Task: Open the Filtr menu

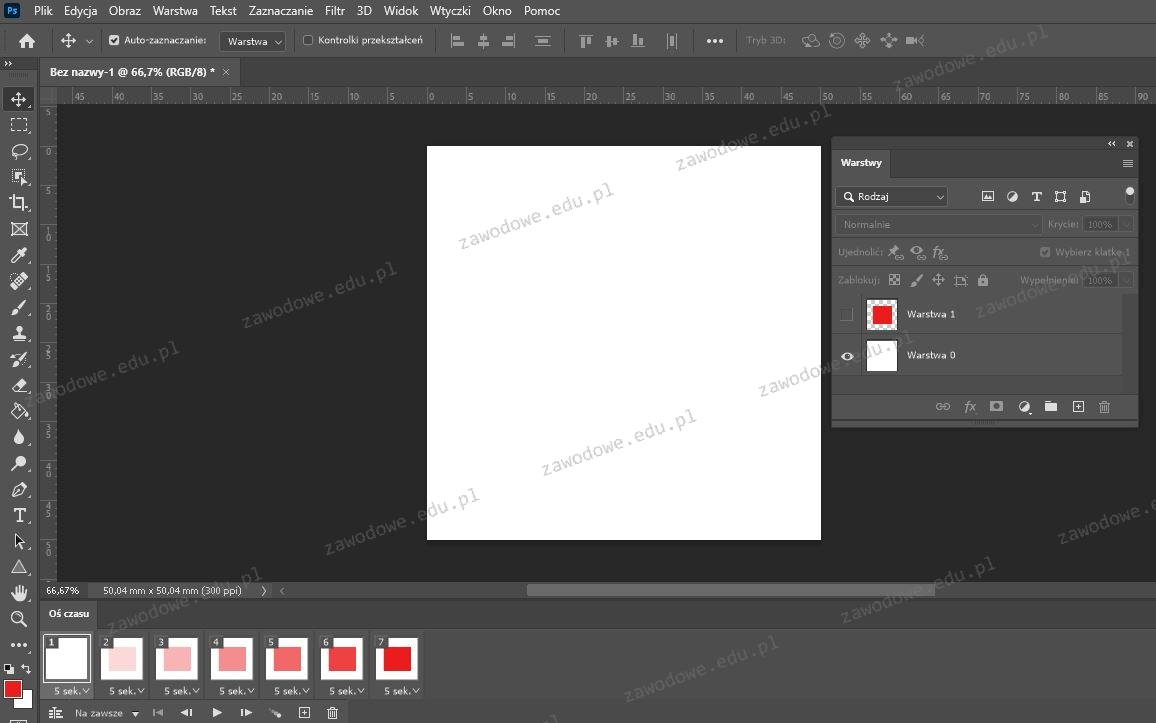Action: 335,11
